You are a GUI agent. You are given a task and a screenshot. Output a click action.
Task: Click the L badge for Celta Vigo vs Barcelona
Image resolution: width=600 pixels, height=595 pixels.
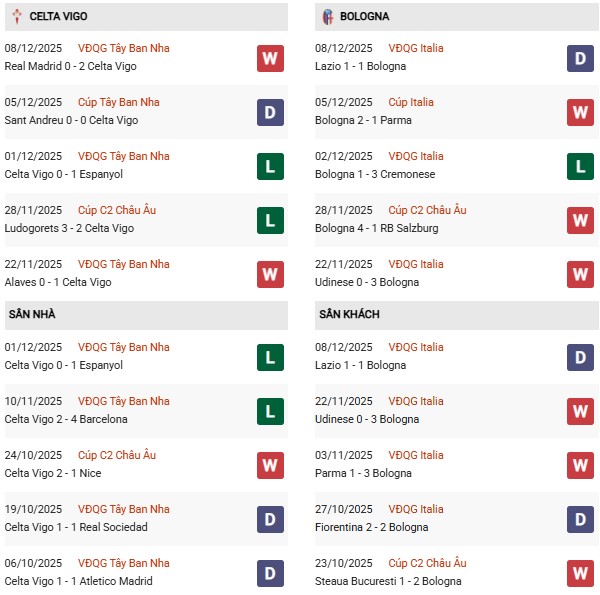click(270, 411)
